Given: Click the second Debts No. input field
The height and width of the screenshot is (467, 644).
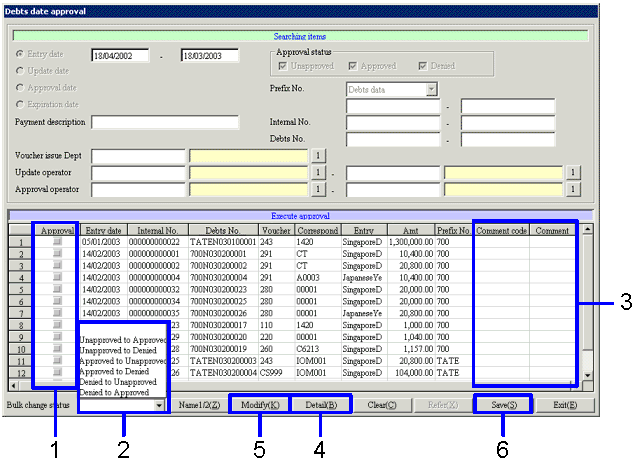Looking at the screenshot, I should pyautogui.click(x=508, y=139).
